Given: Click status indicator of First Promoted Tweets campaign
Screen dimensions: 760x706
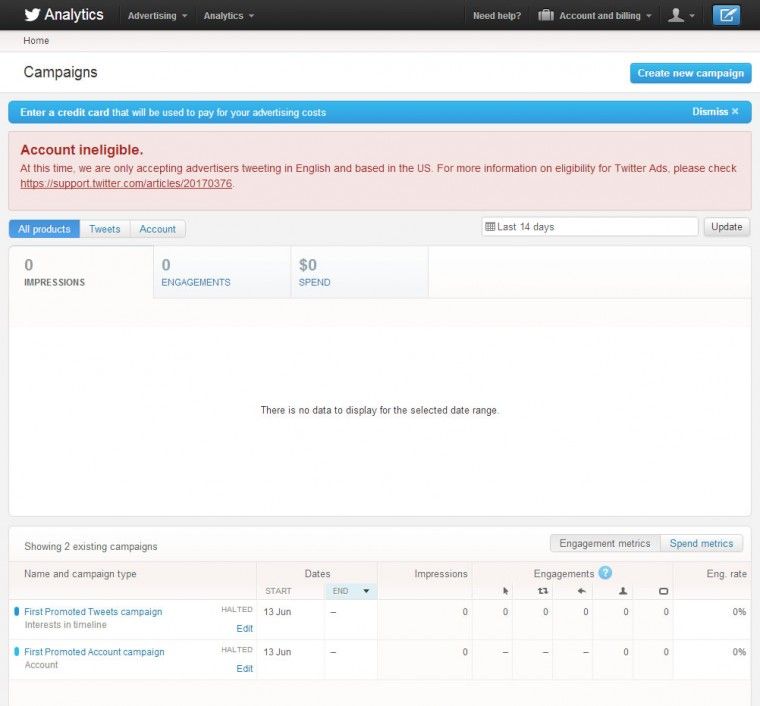Looking at the screenshot, I should click(x=17, y=611).
